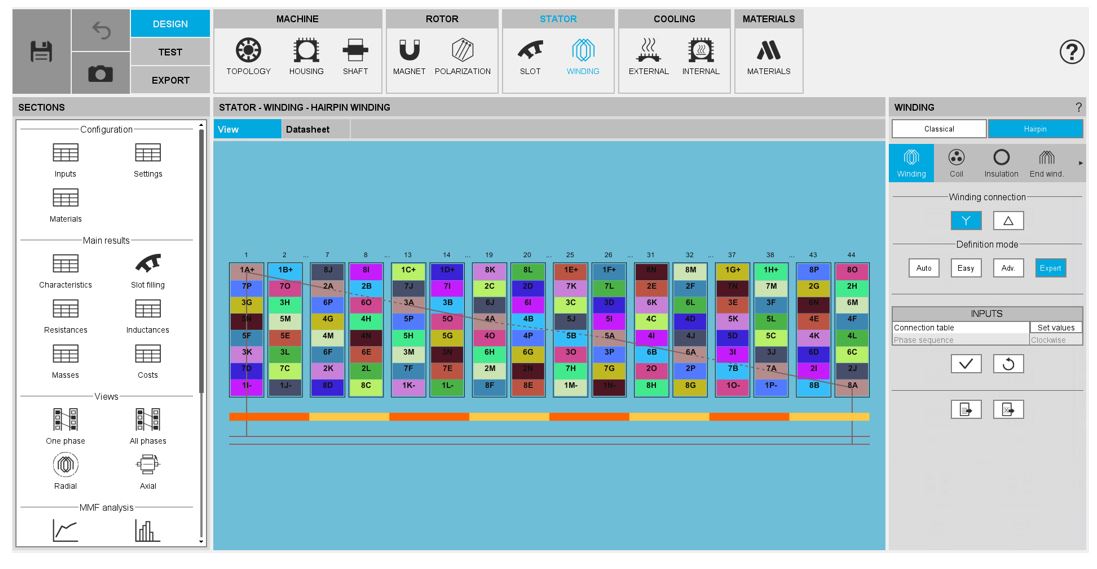Click the Set values button
This screenshot has width=1097, height=569.
[x=1056, y=327]
